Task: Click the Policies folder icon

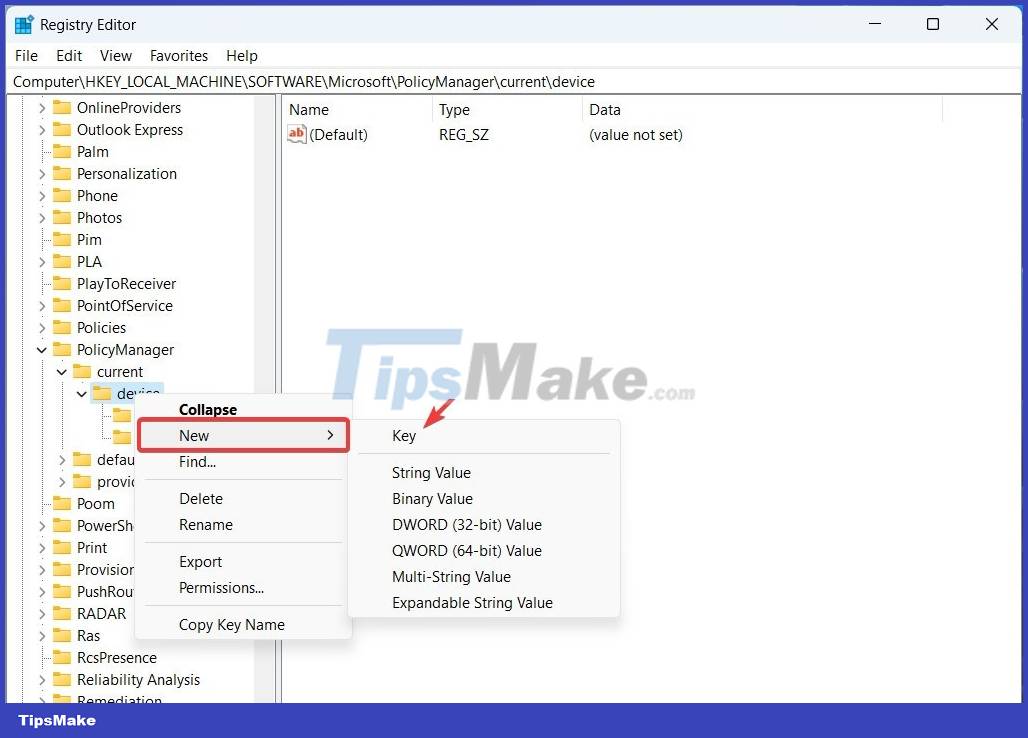Action: point(62,328)
